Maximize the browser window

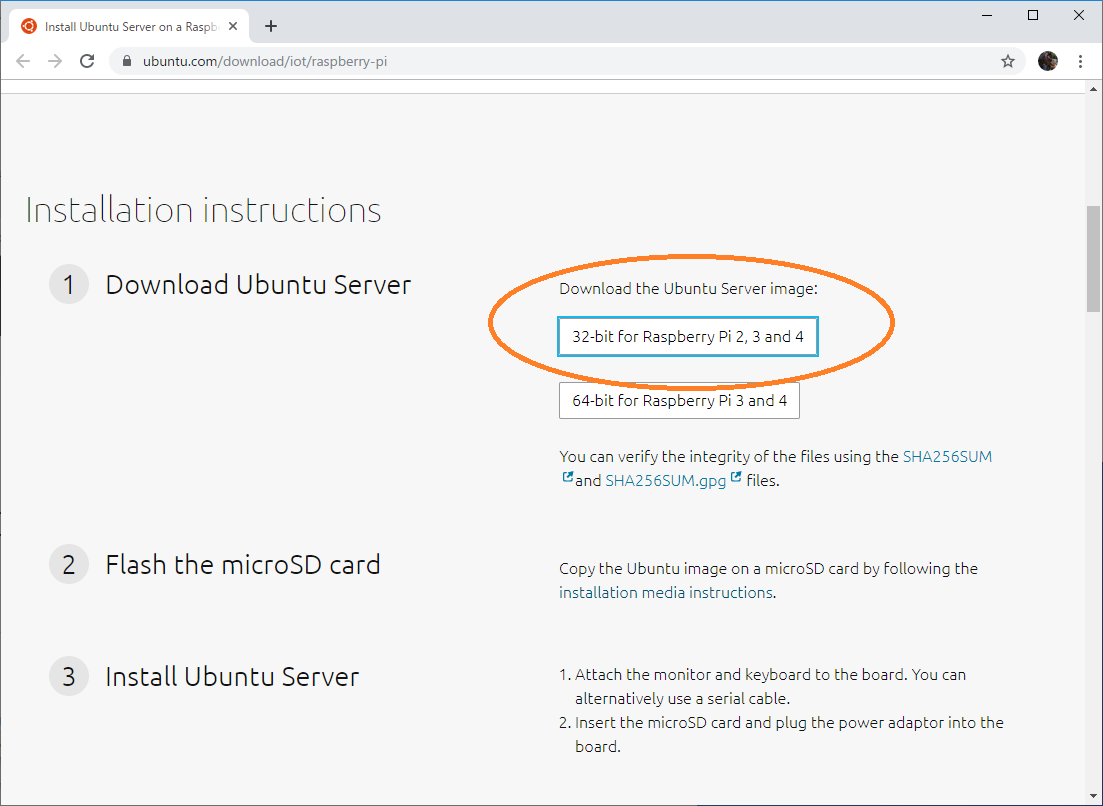click(1033, 15)
